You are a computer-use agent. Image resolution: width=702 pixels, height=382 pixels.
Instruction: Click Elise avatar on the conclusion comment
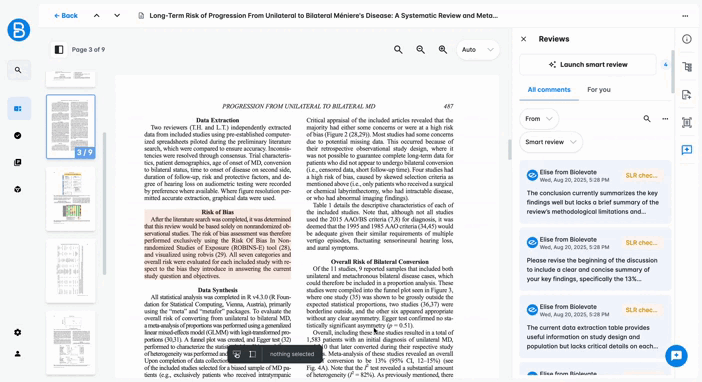532,176
